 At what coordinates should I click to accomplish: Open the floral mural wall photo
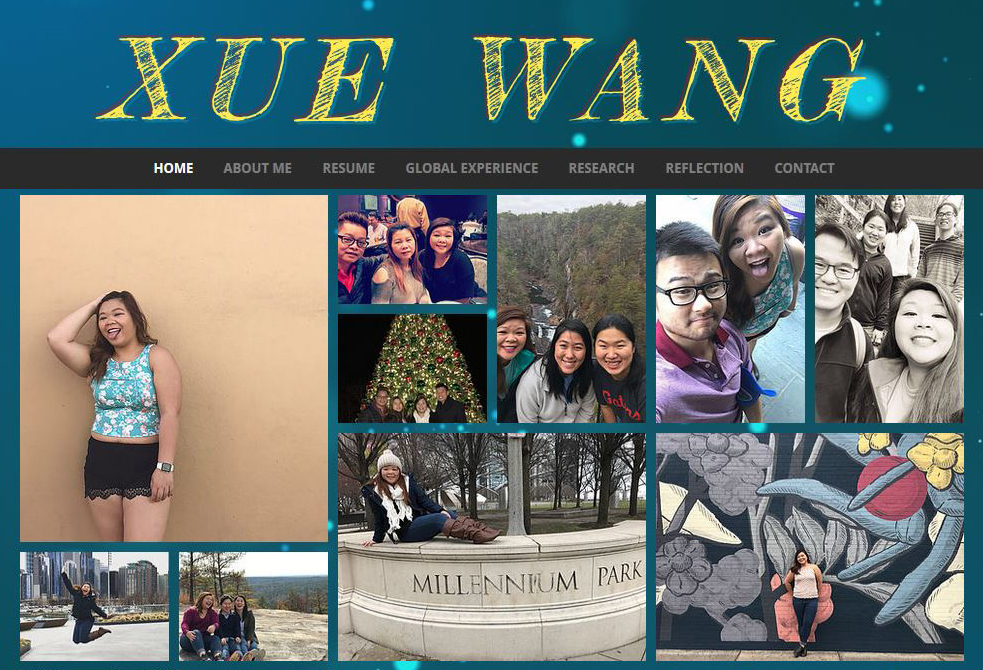tap(810, 547)
